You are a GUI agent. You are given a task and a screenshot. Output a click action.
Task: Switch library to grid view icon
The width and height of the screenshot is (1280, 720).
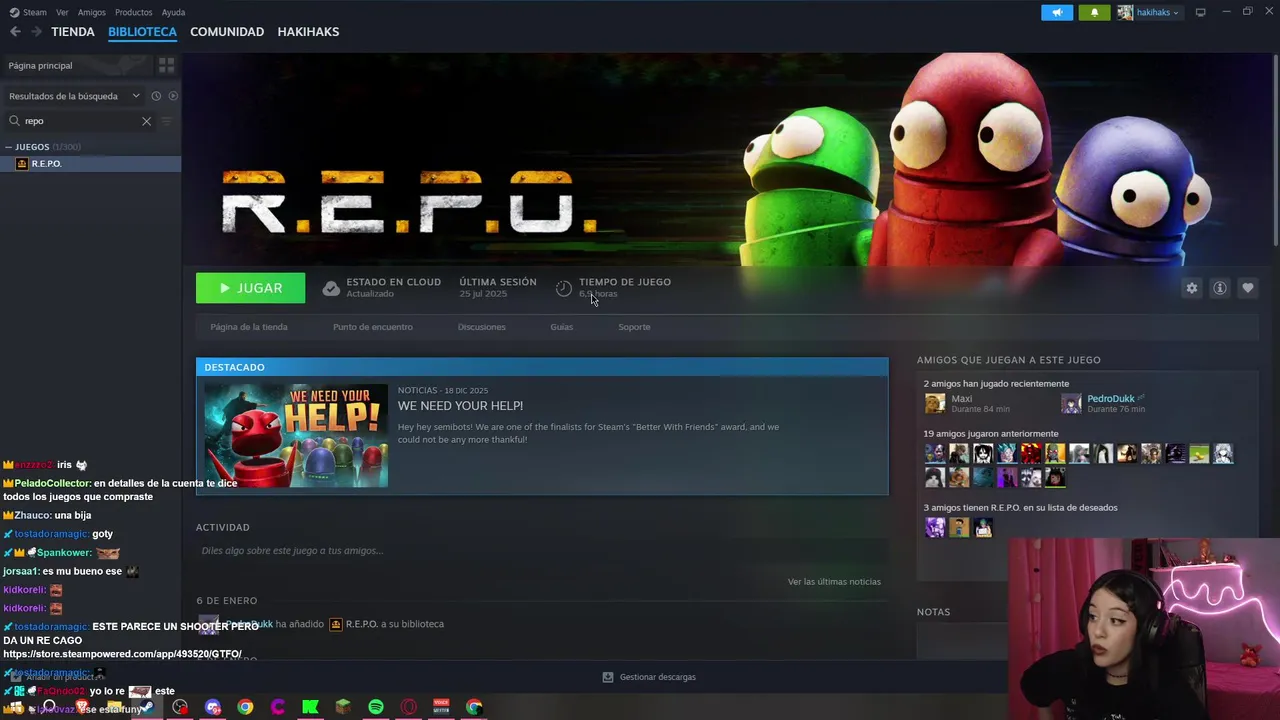coord(166,65)
